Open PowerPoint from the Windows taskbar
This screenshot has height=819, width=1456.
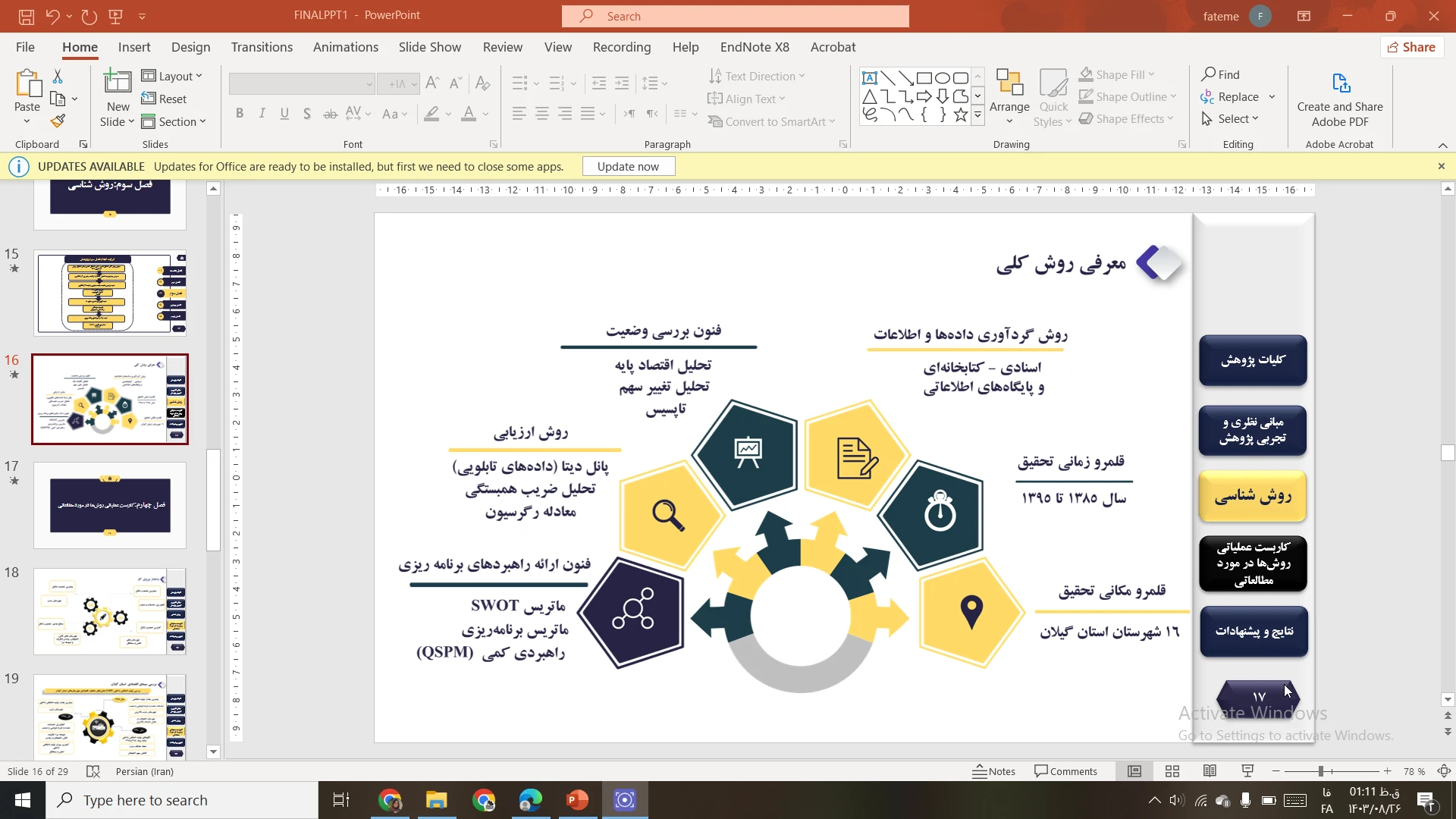(577, 800)
